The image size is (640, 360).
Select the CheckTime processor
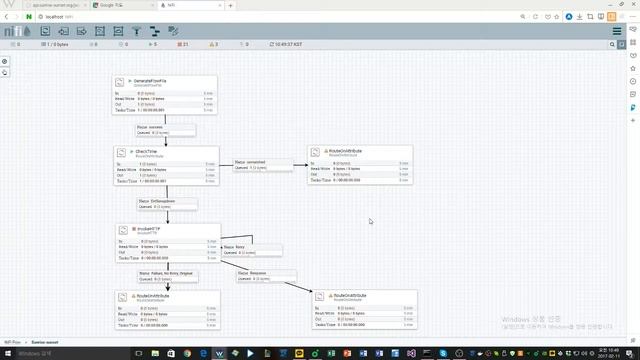pos(167,166)
